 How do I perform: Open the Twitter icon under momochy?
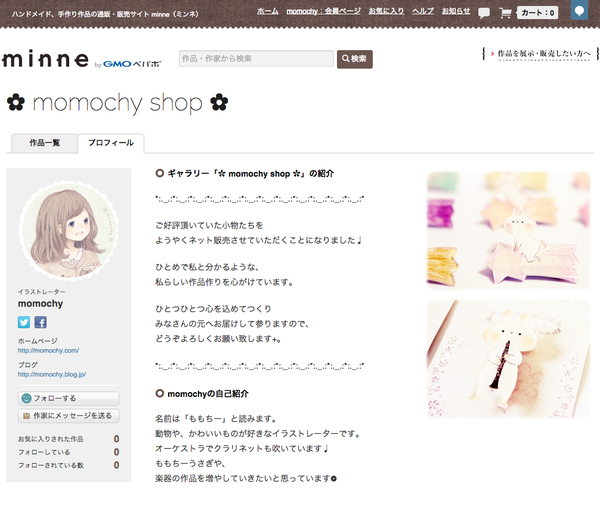pyautogui.click(x=24, y=322)
